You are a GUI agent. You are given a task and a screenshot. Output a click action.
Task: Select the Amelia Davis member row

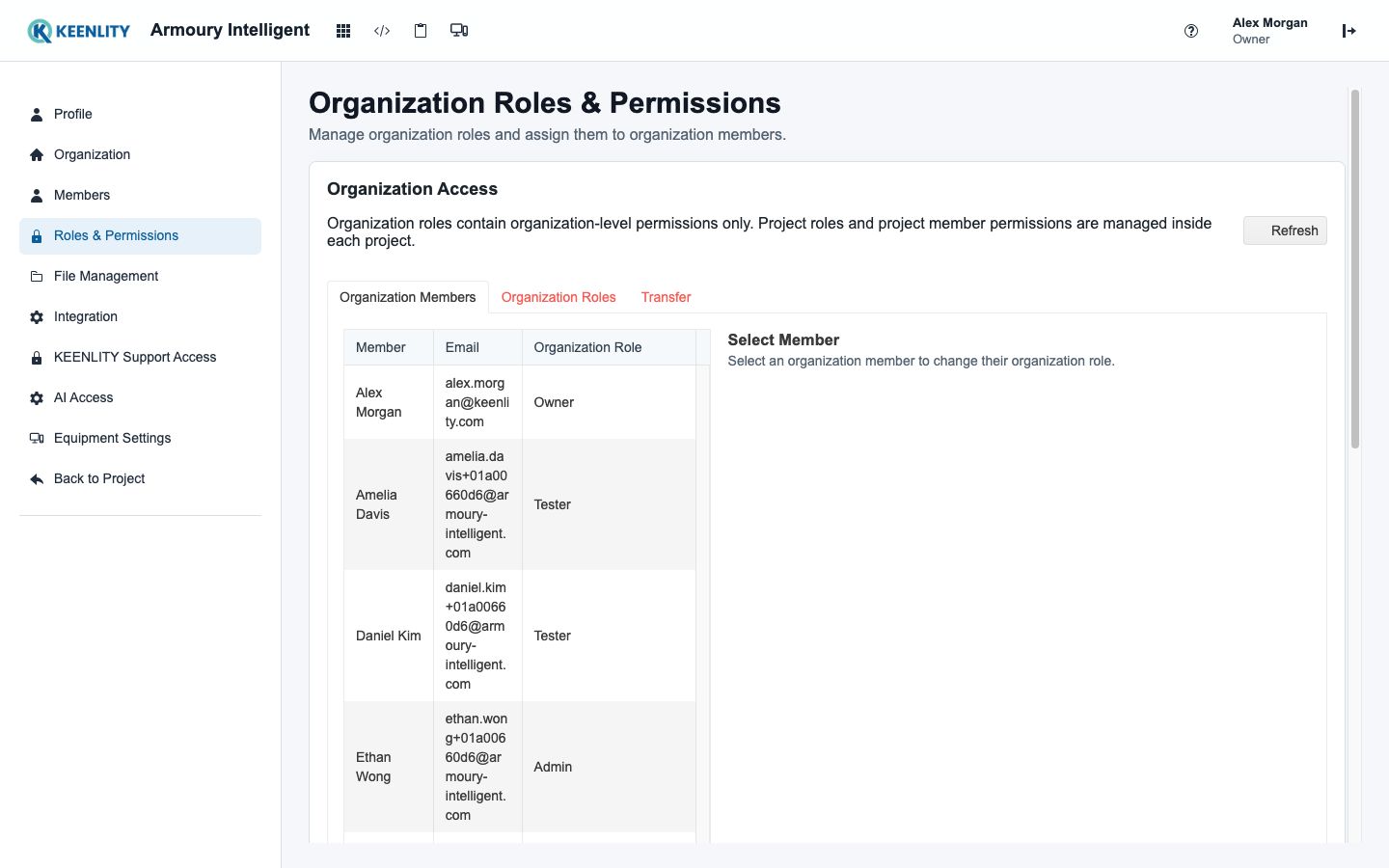(x=520, y=504)
